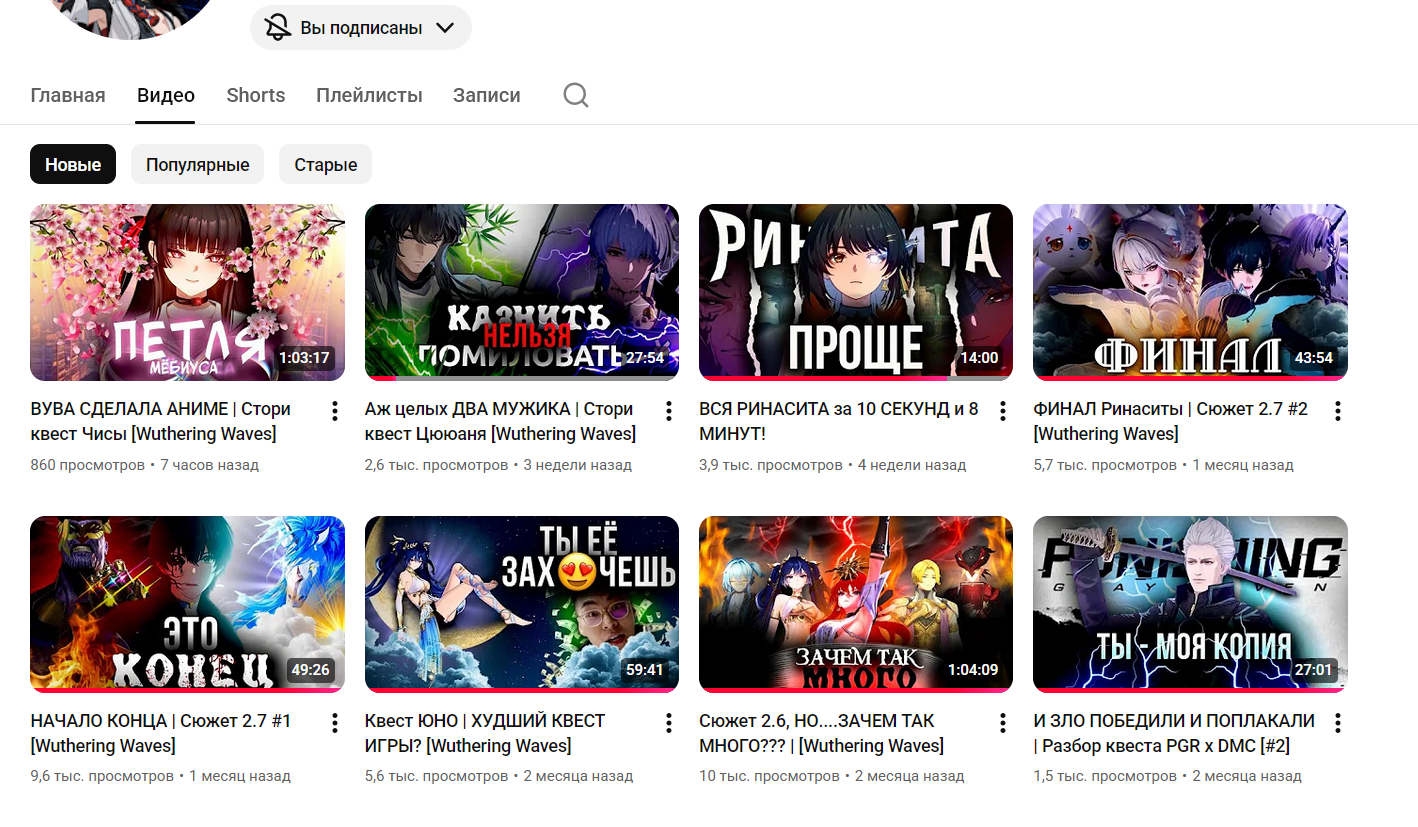Click «3,9 тыс. просмотров • 4 недели назад» text
This screenshot has height=827, width=1418.
(x=833, y=465)
